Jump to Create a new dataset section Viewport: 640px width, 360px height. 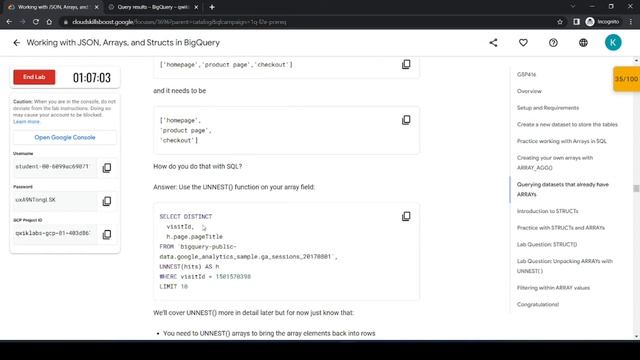click(567, 124)
